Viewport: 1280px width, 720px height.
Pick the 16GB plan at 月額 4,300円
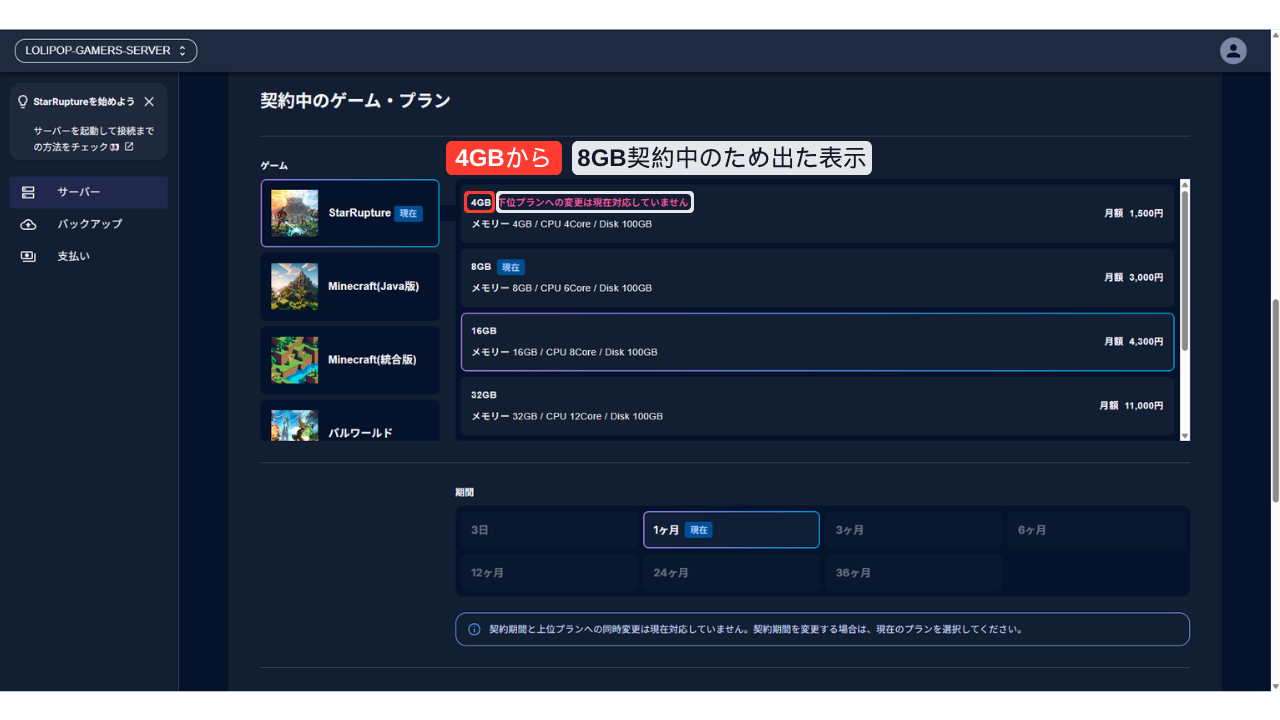pos(817,341)
